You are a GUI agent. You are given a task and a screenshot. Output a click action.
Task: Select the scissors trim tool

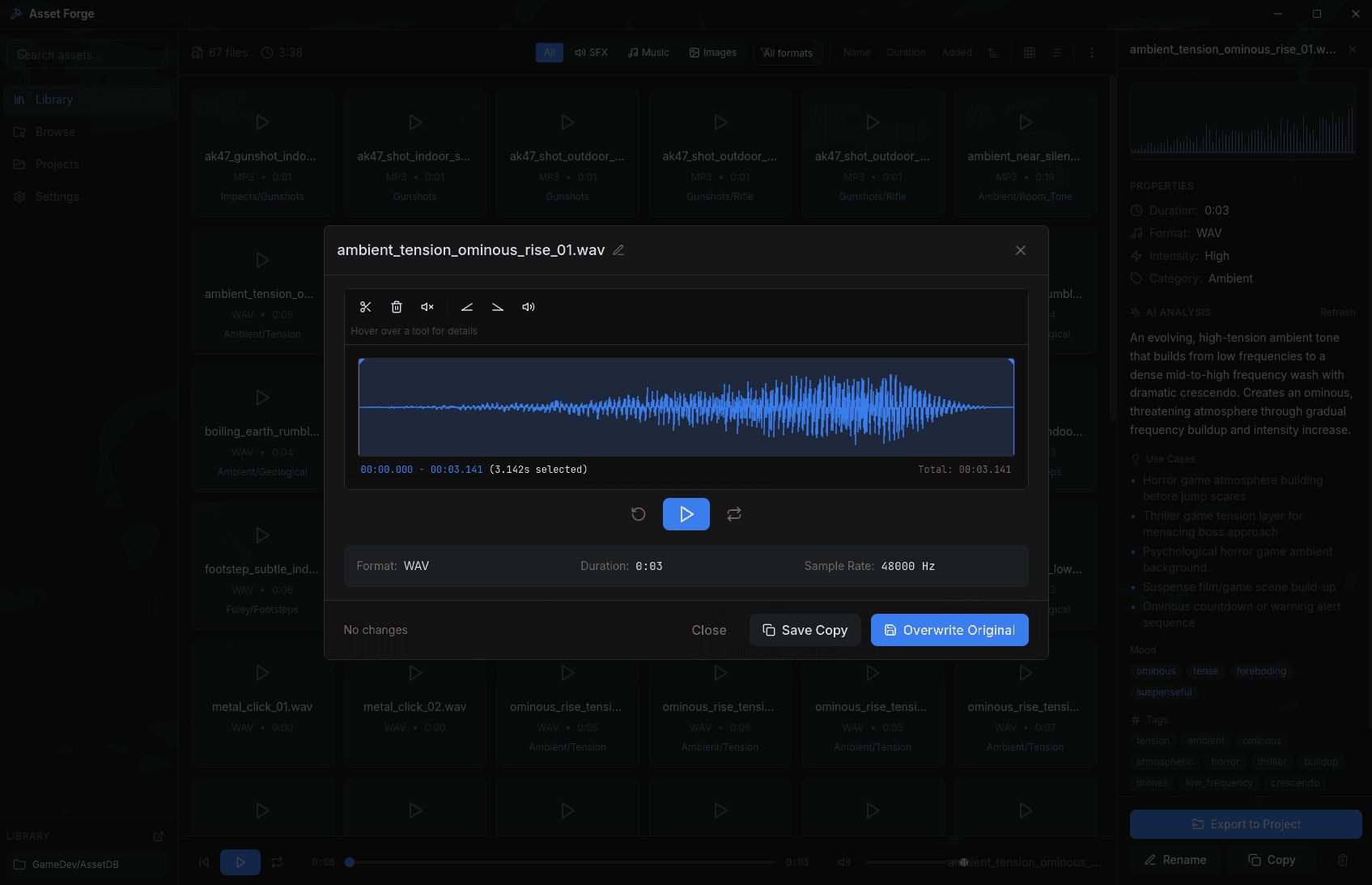point(365,307)
